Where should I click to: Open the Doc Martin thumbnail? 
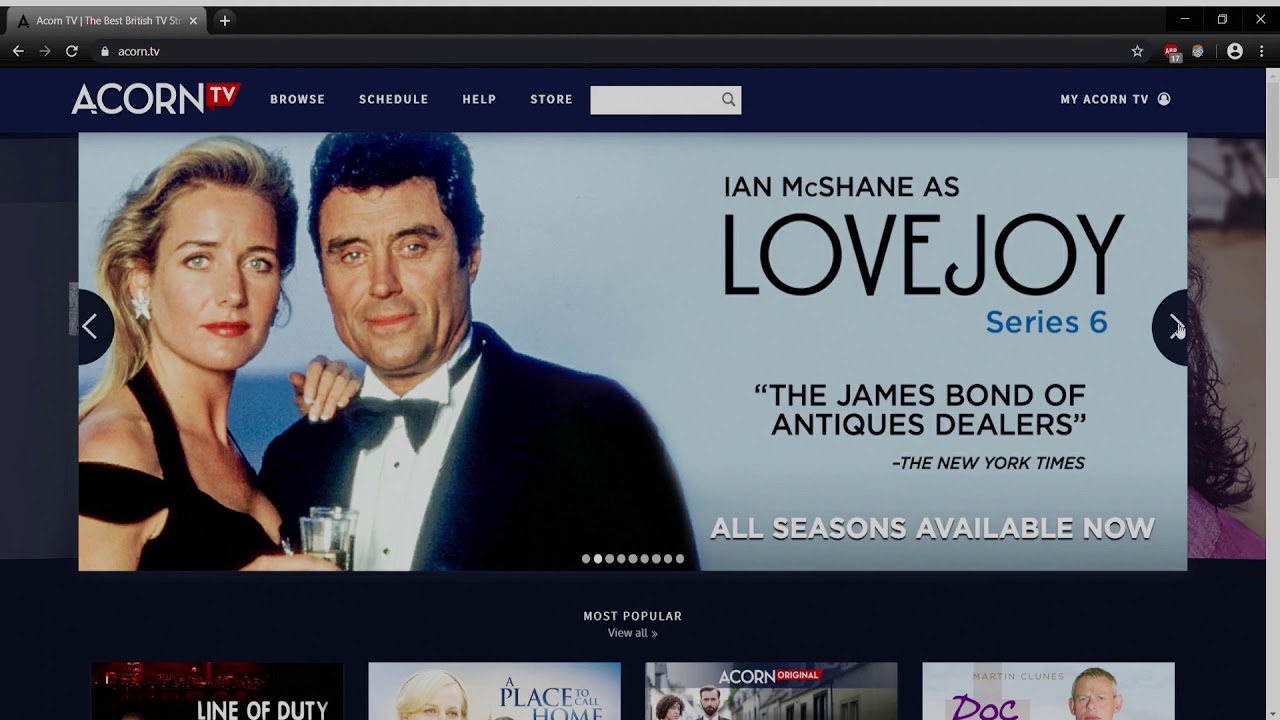point(1048,691)
